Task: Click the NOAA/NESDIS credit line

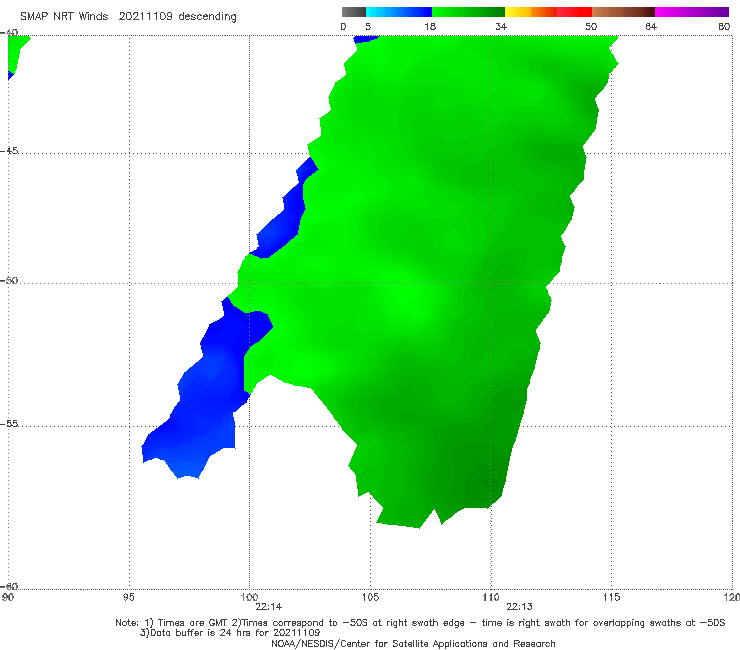Action: pyautogui.click(x=413, y=644)
